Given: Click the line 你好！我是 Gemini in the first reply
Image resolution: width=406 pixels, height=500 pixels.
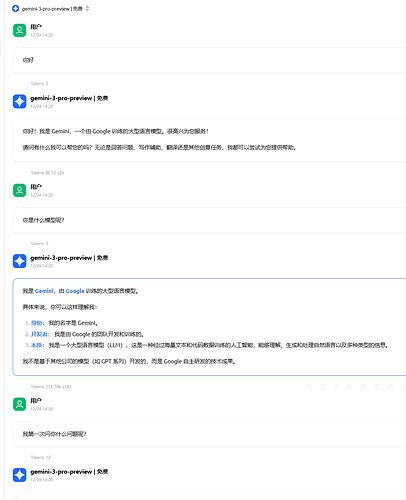Looking at the screenshot, I should tap(115, 131).
